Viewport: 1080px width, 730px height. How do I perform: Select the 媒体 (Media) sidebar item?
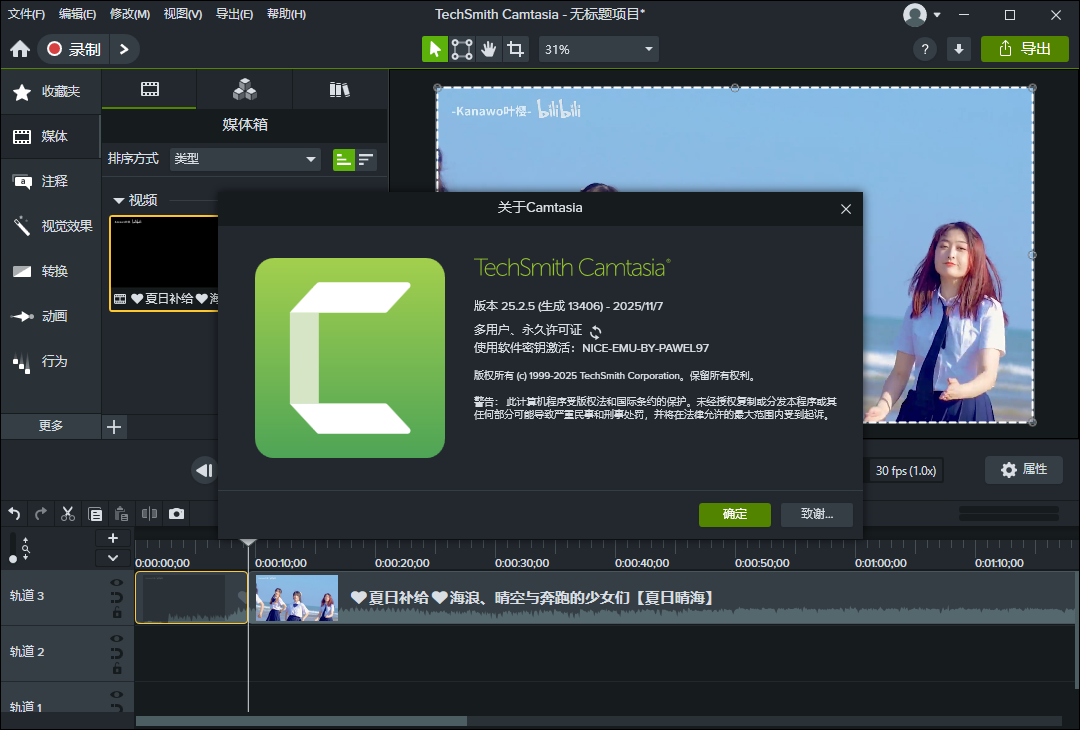tap(50, 136)
